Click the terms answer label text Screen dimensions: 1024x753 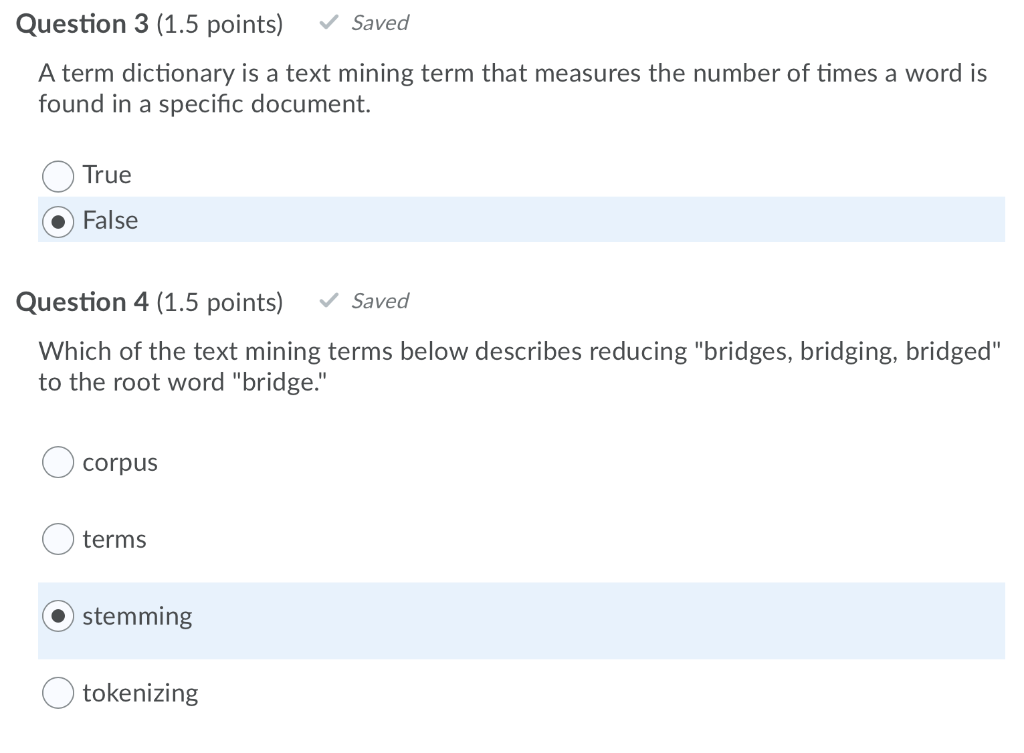tap(115, 539)
